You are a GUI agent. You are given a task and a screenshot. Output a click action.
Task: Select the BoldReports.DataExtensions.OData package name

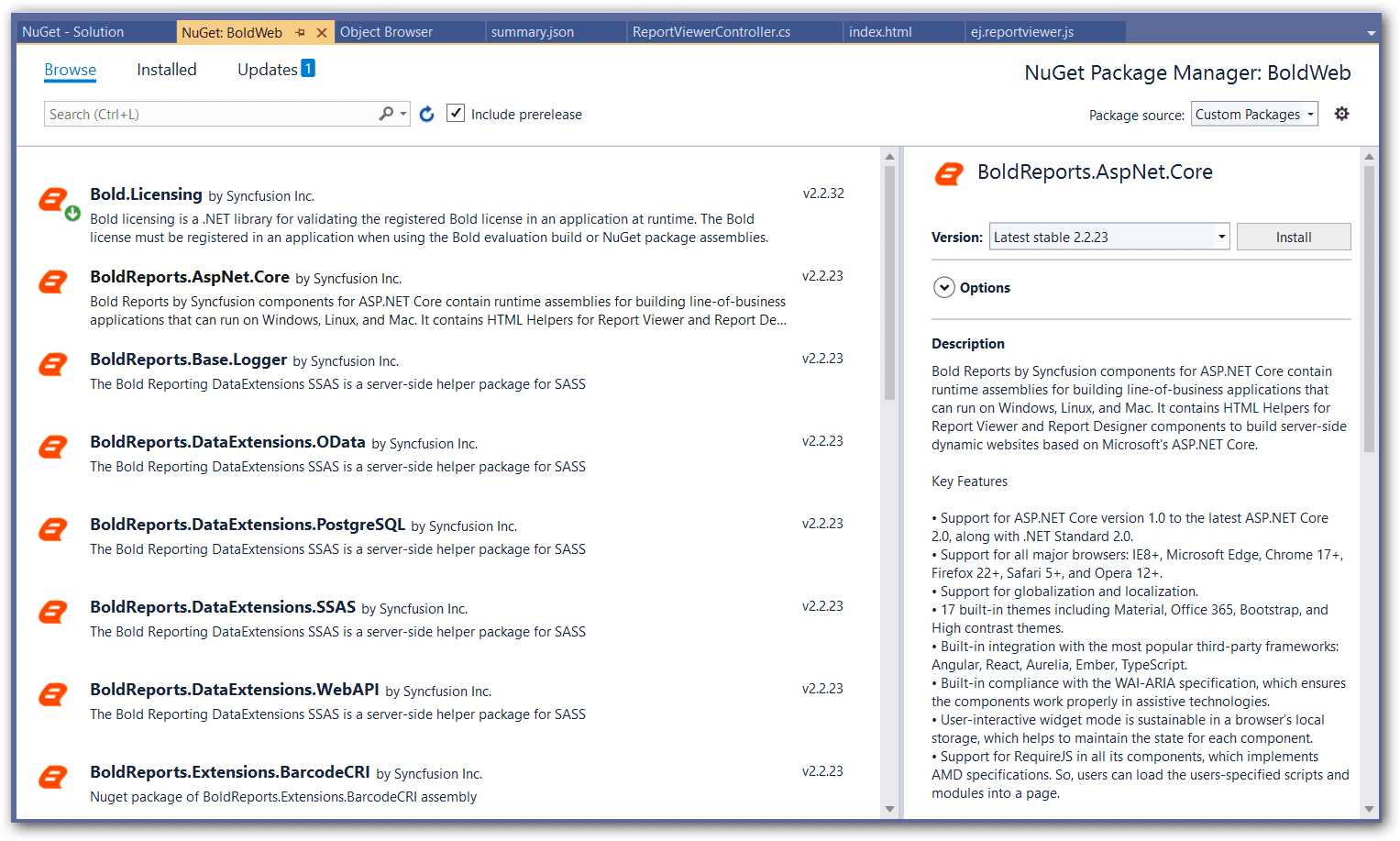click(x=227, y=442)
